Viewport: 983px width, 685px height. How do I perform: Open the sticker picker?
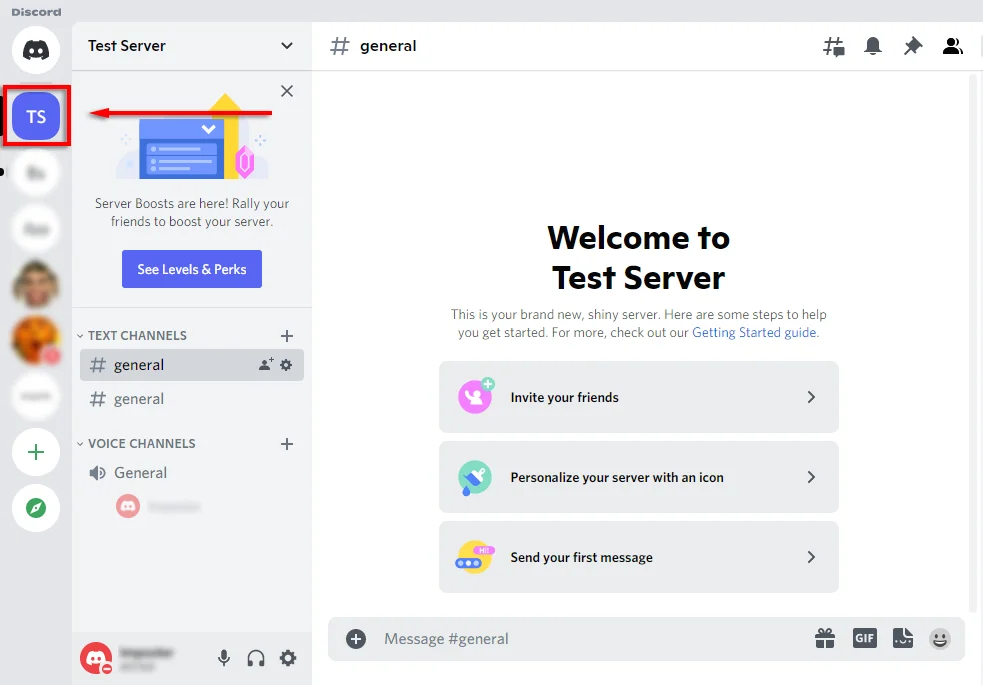pyautogui.click(x=903, y=639)
